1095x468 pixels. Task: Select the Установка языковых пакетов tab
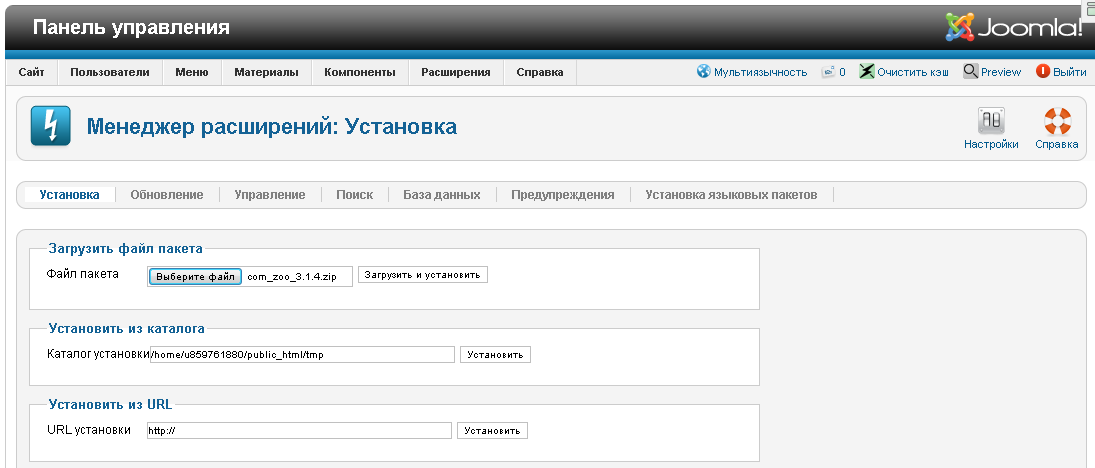pos(731,195)
